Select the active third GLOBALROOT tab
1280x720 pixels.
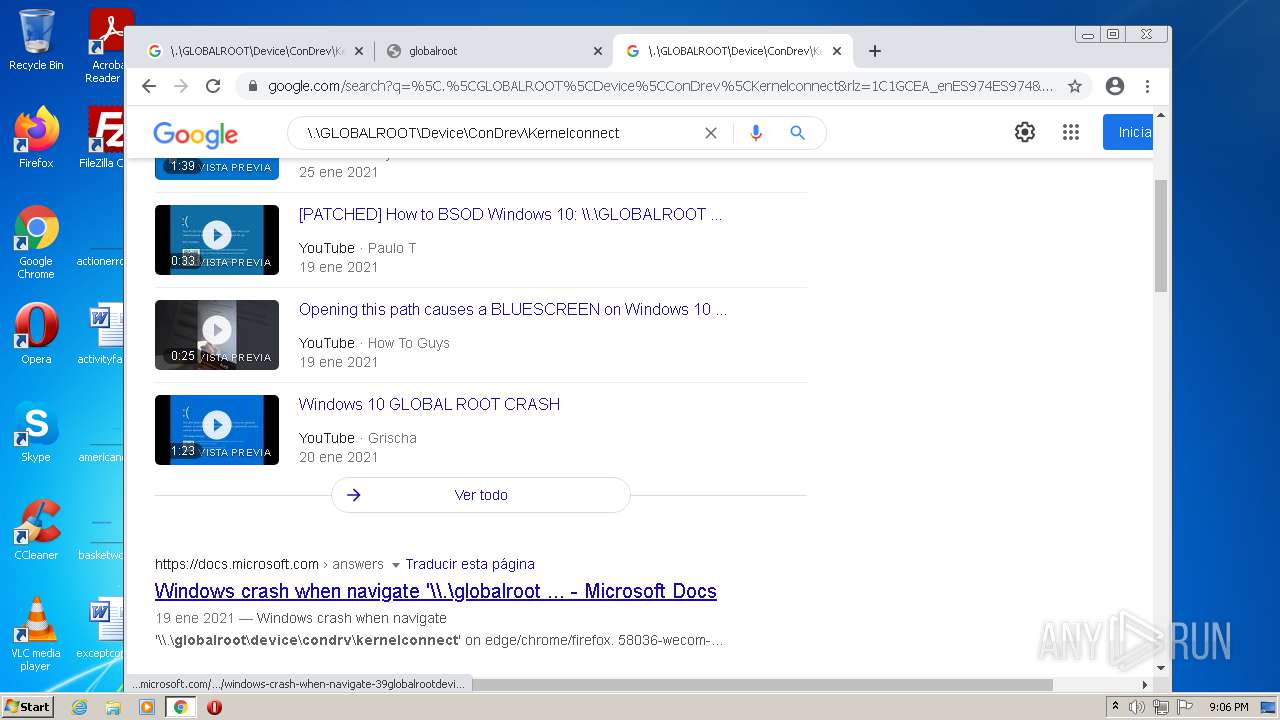tap(733, 51)
